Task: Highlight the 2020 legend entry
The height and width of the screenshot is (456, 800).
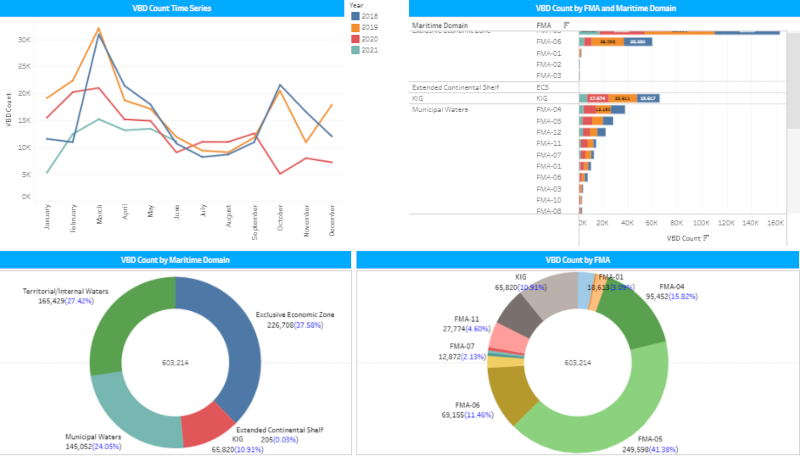Action: point(369,38)
